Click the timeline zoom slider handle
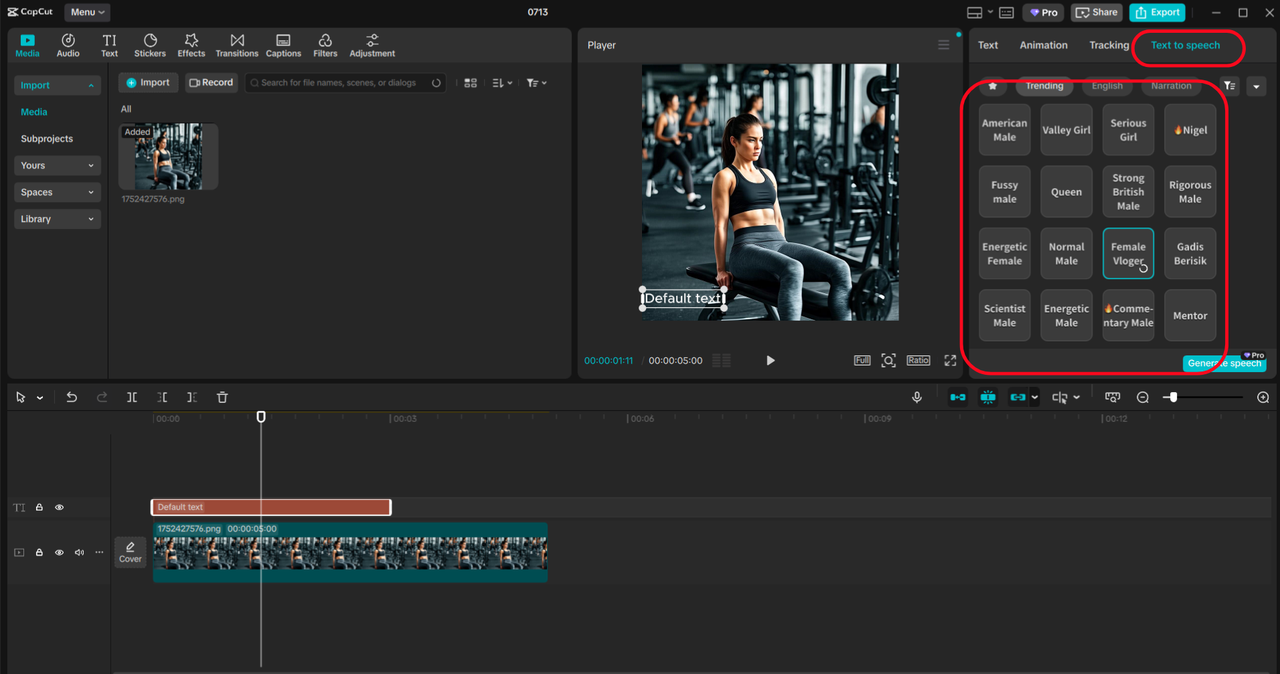 (1173, 397)
